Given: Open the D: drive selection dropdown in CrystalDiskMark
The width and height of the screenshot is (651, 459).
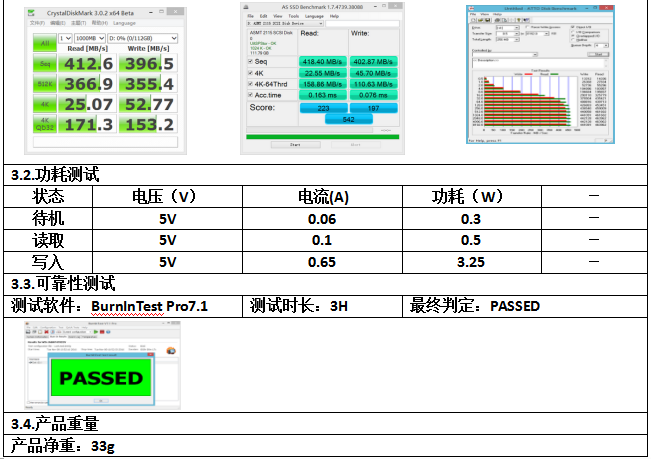Looking at the screenshot, I should click(x=143, y=38).
